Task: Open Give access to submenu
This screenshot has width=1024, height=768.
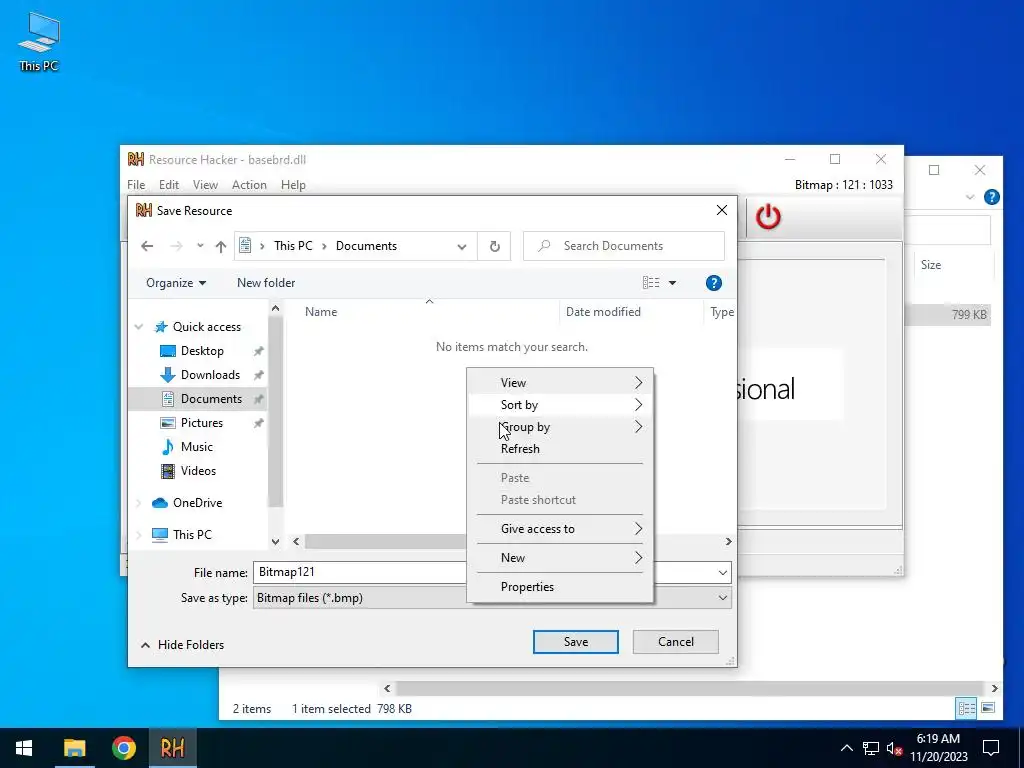Action: tap(561, 529)
